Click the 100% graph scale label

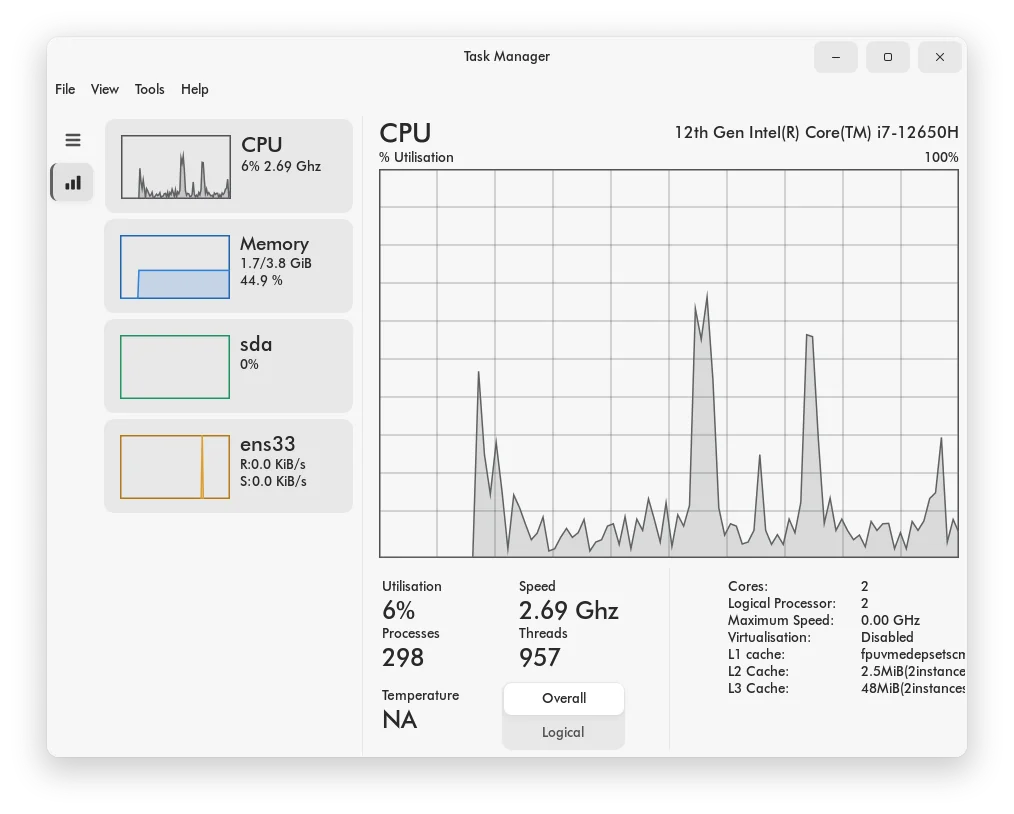pos(942,157)
